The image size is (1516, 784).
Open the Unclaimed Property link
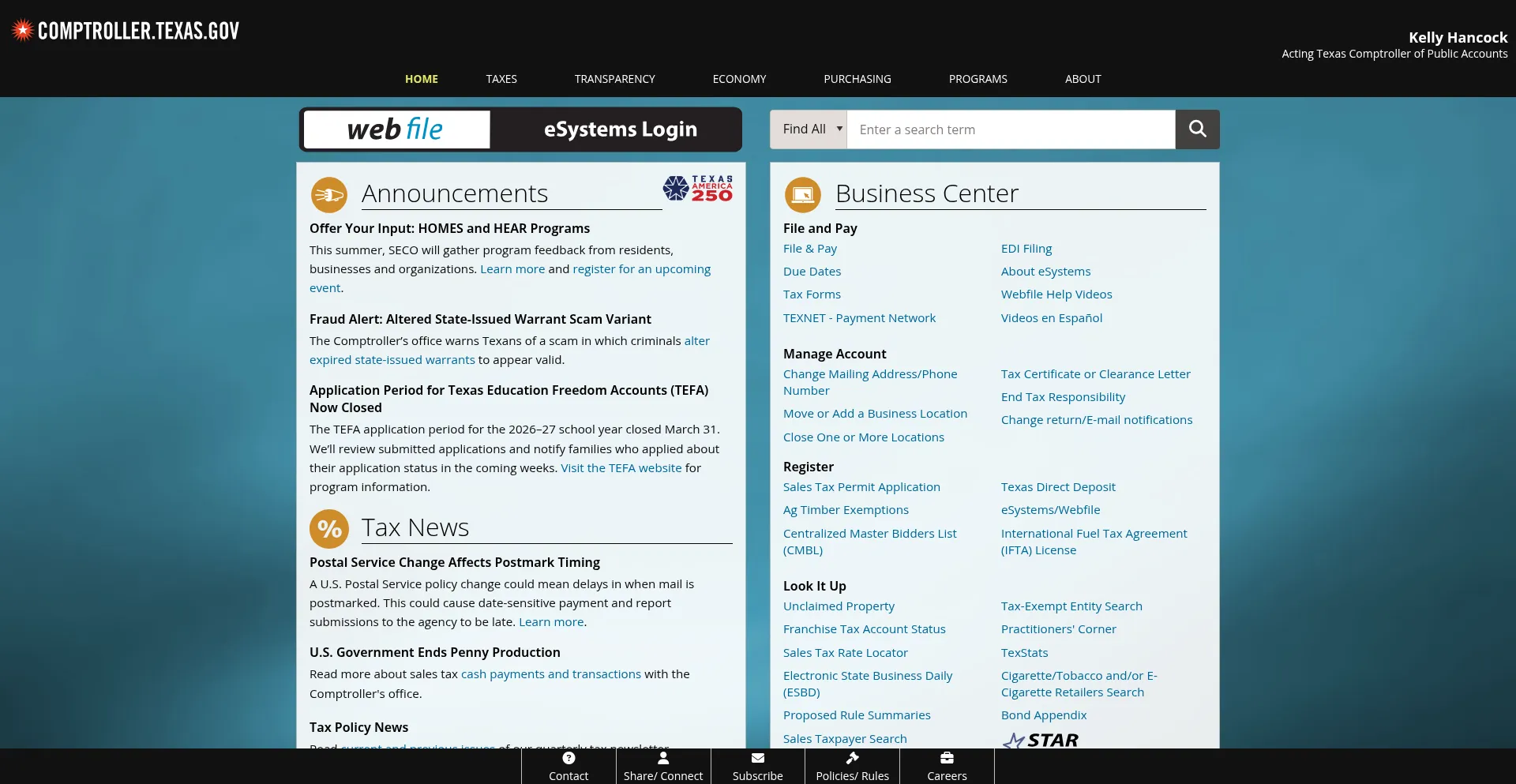pos(839,606)
